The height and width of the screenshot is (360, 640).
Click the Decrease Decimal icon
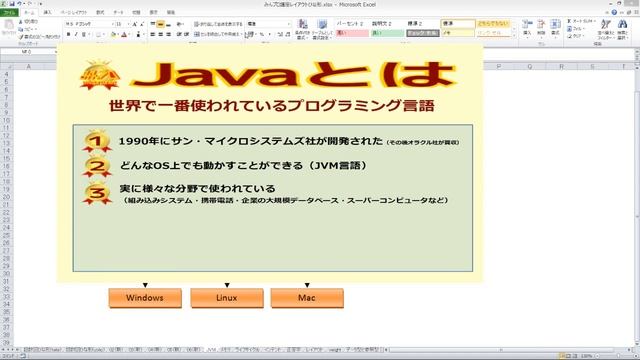[288, 35]
